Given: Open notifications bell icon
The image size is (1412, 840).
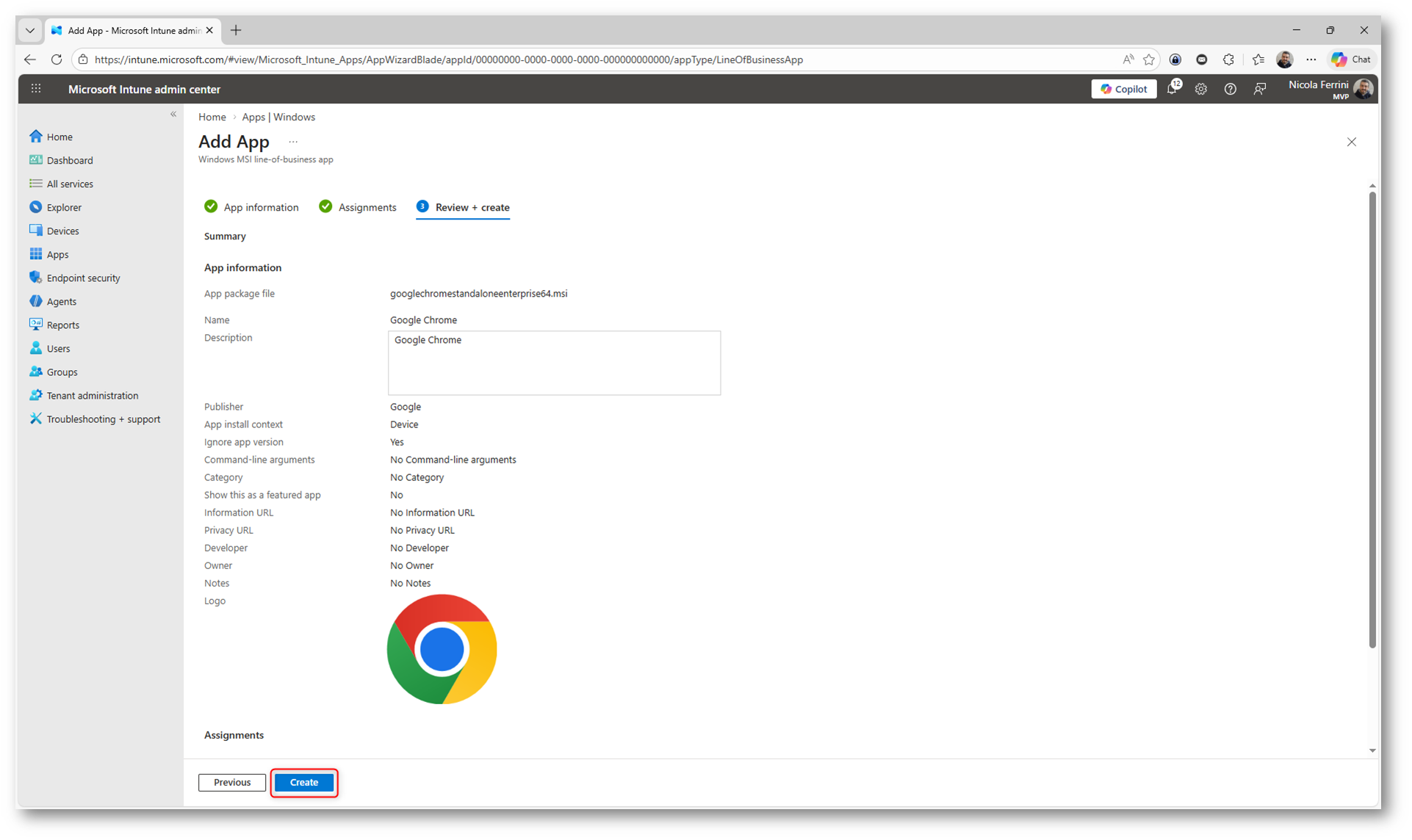Looking at the screenshot, I should (x=1172, y=89).
